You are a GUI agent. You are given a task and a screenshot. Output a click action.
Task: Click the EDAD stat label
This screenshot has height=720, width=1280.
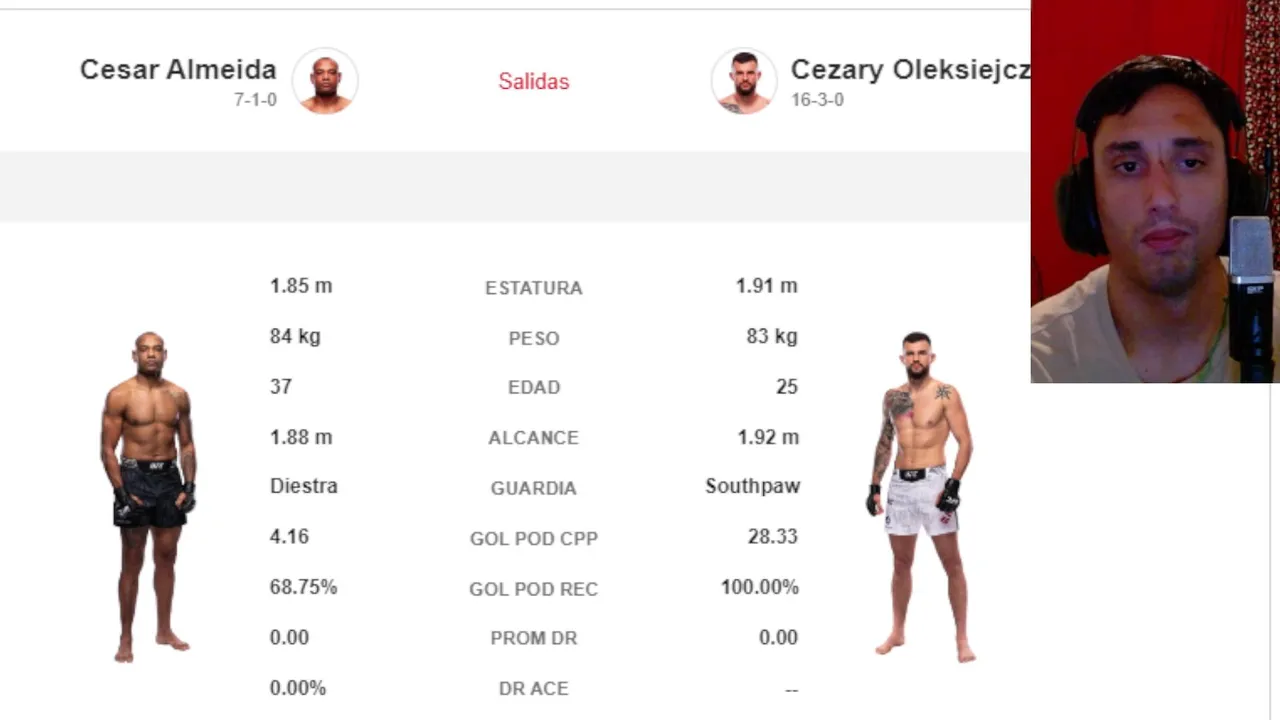(534, 387)
